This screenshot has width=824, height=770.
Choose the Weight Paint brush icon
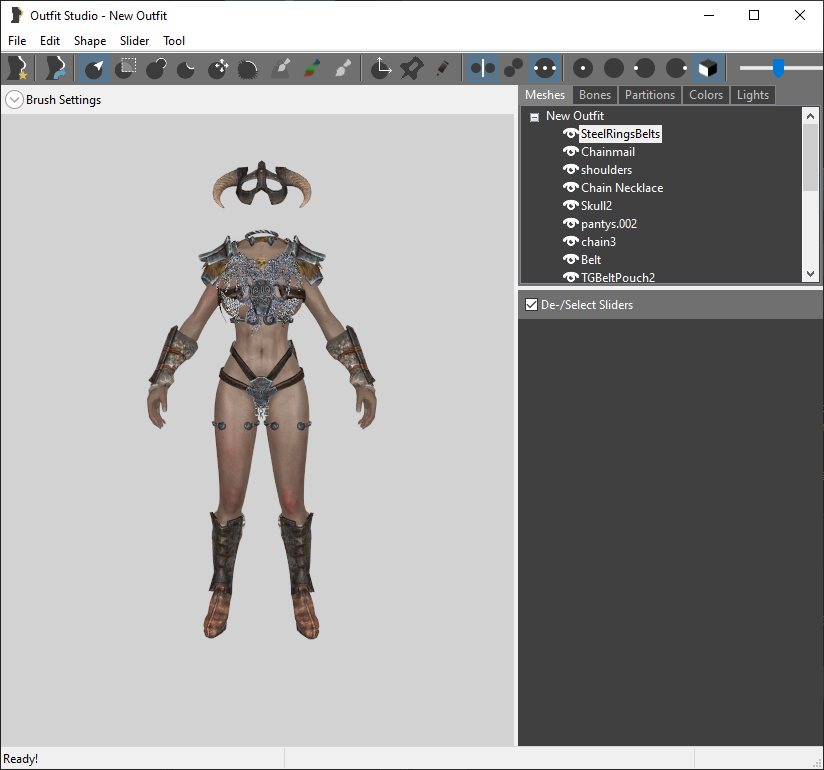point(281,68)
